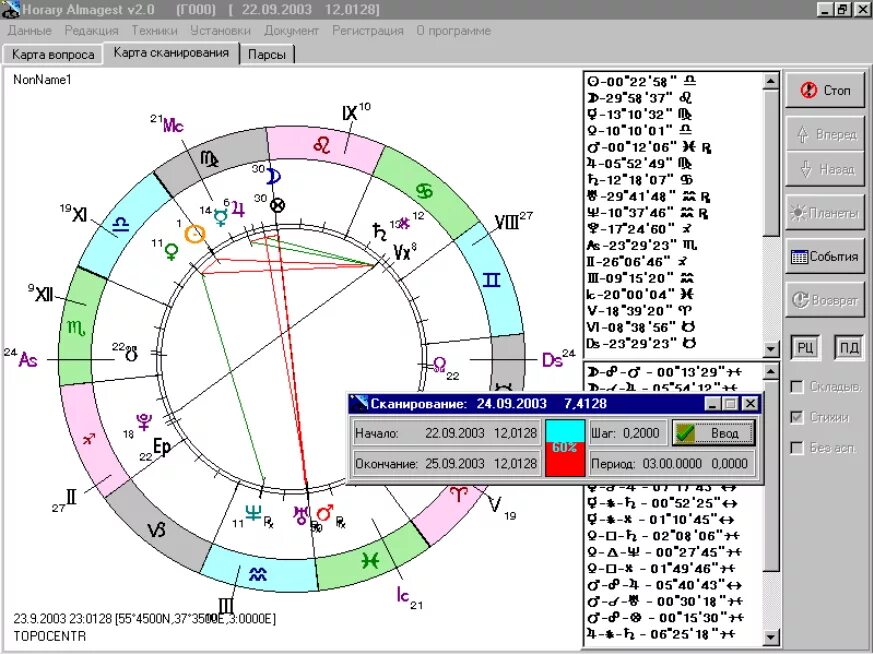Open the Документ menu
Image resolution: width=873 pixels, height=654 pixels.
coord(291,31)
